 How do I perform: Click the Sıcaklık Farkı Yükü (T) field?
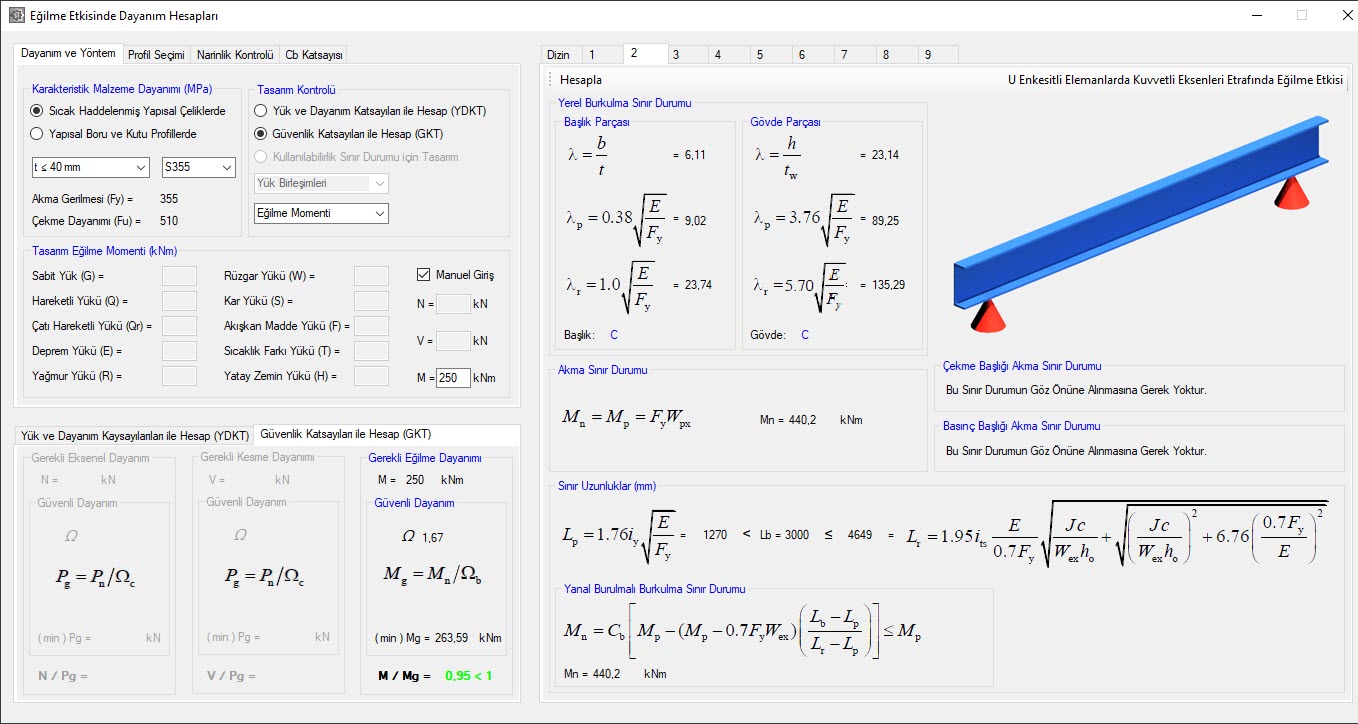(371, 351)
